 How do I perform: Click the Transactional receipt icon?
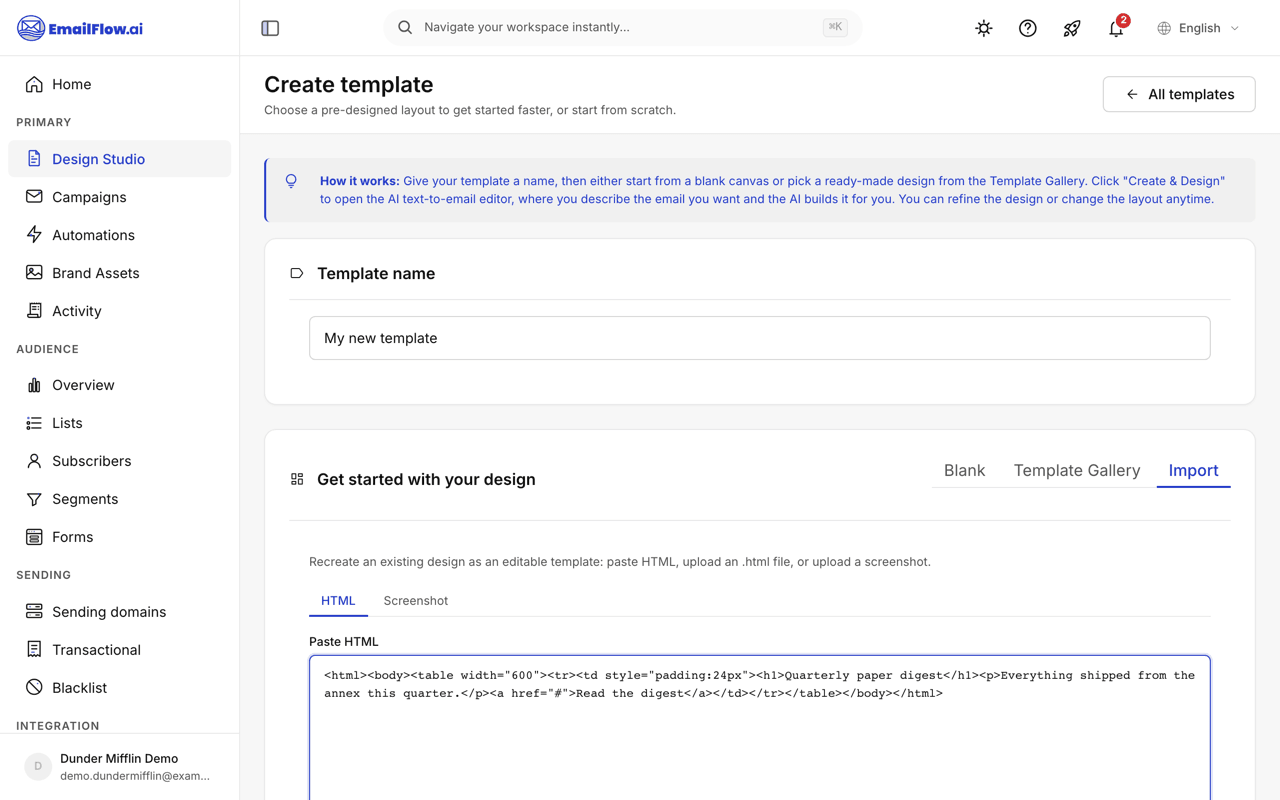[x=34, y=650]
